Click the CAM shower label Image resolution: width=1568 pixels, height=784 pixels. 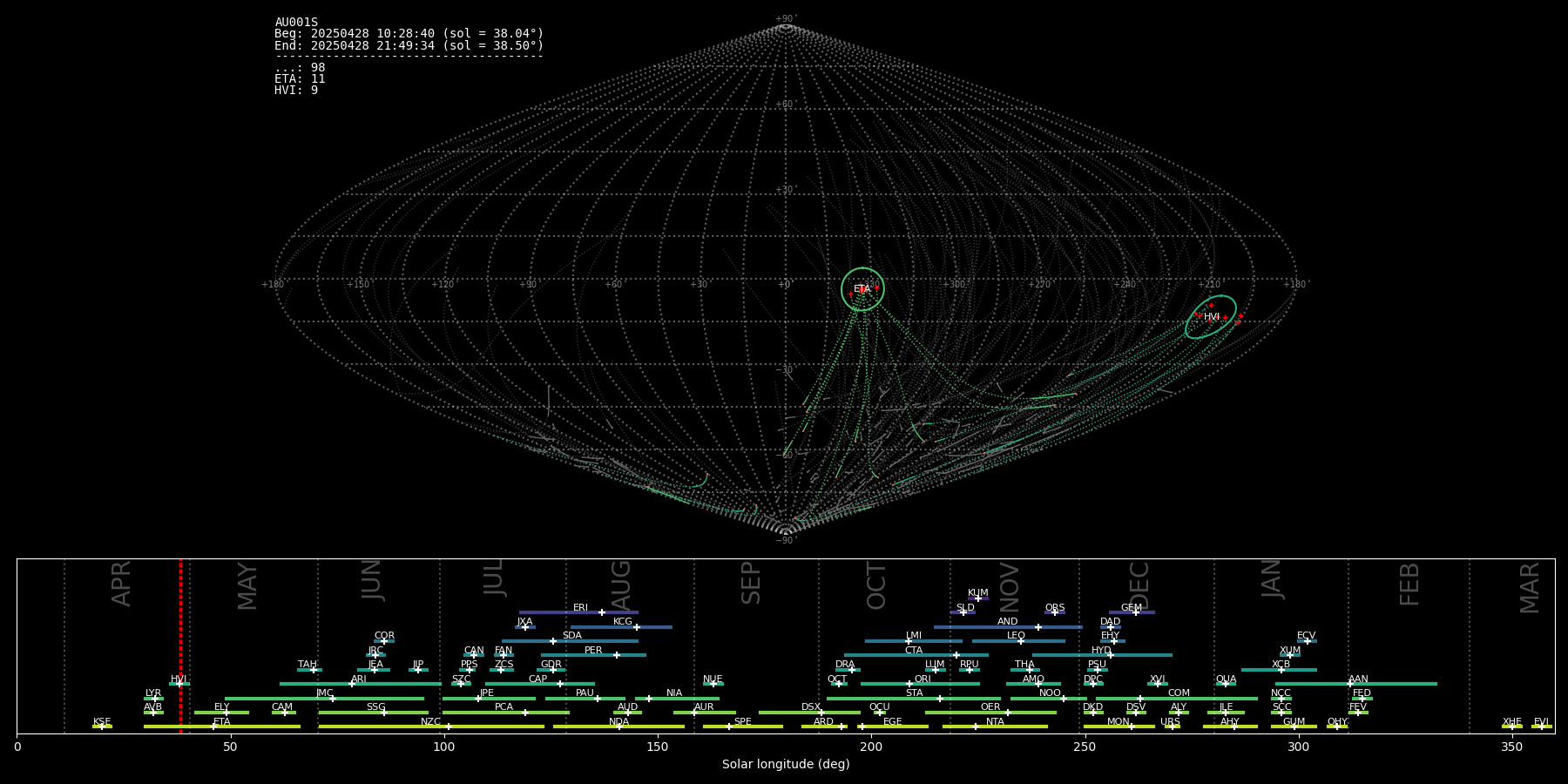tap(282, 707)
